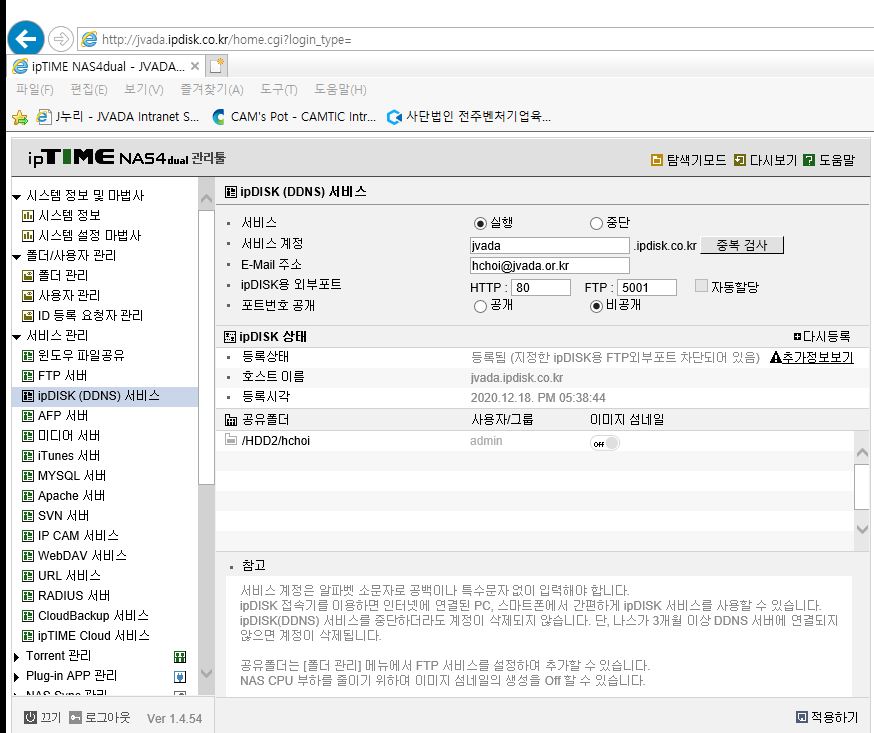Collapse 시스템 정보 및 마법사 tree
This screenshot has width=874, height=733.
(17, 196)
